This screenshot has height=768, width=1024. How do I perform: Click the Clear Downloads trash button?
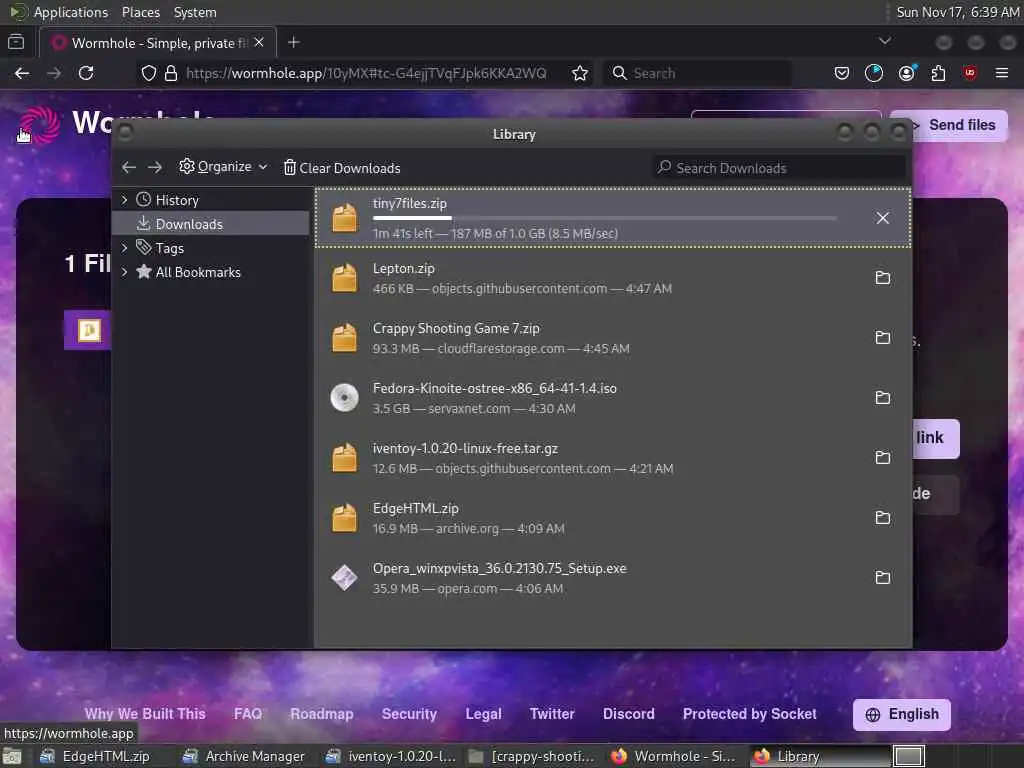coord(342,168)
